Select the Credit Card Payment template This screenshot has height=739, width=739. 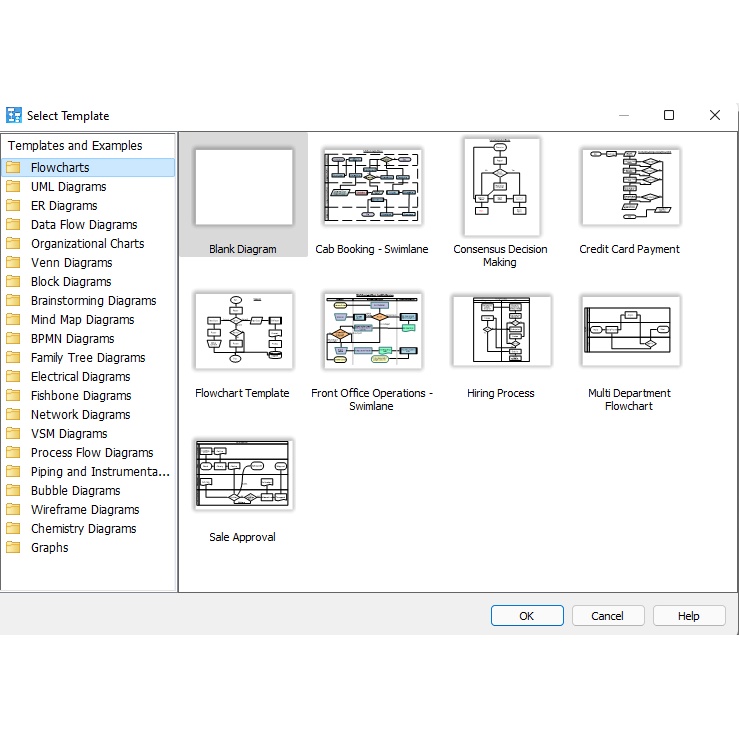pyautogui.click(x=629, y=187)
